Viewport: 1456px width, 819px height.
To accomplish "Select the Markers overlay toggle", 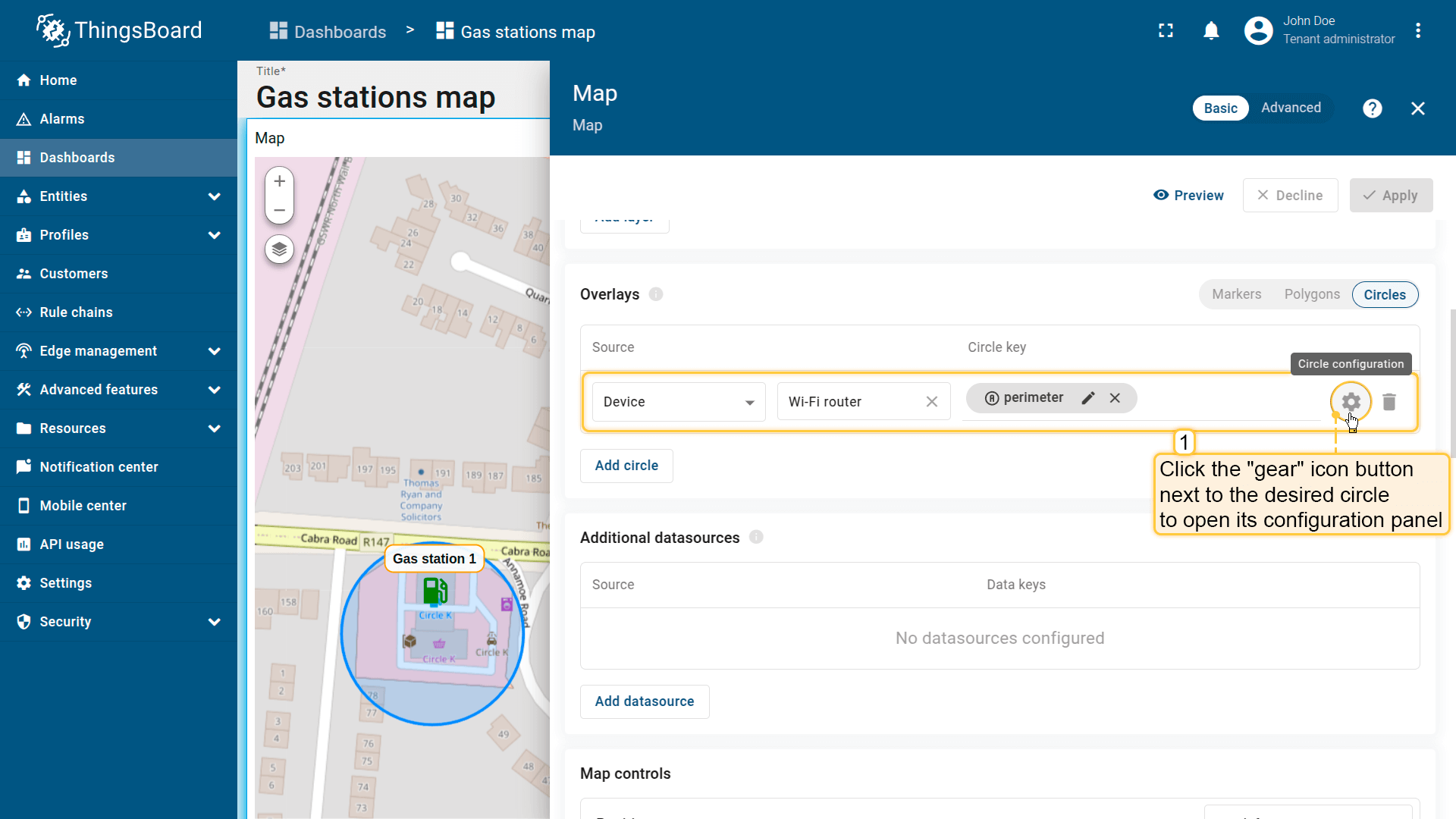I will (1236, 294).
